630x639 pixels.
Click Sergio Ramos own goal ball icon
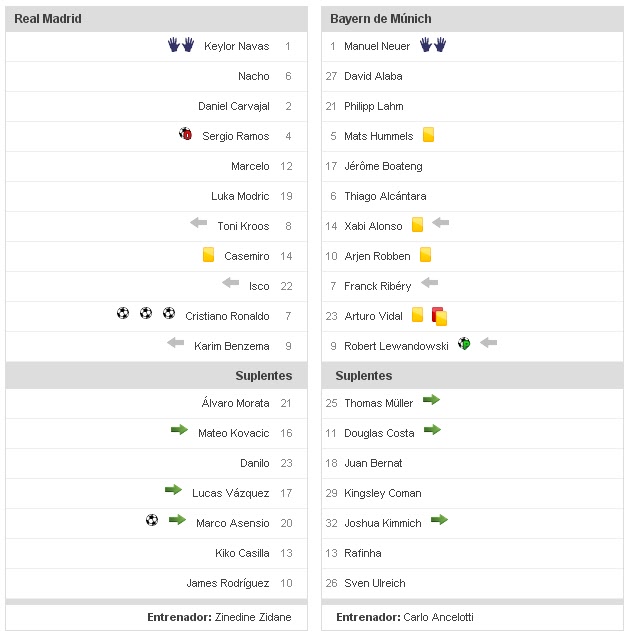click(186, 134)
